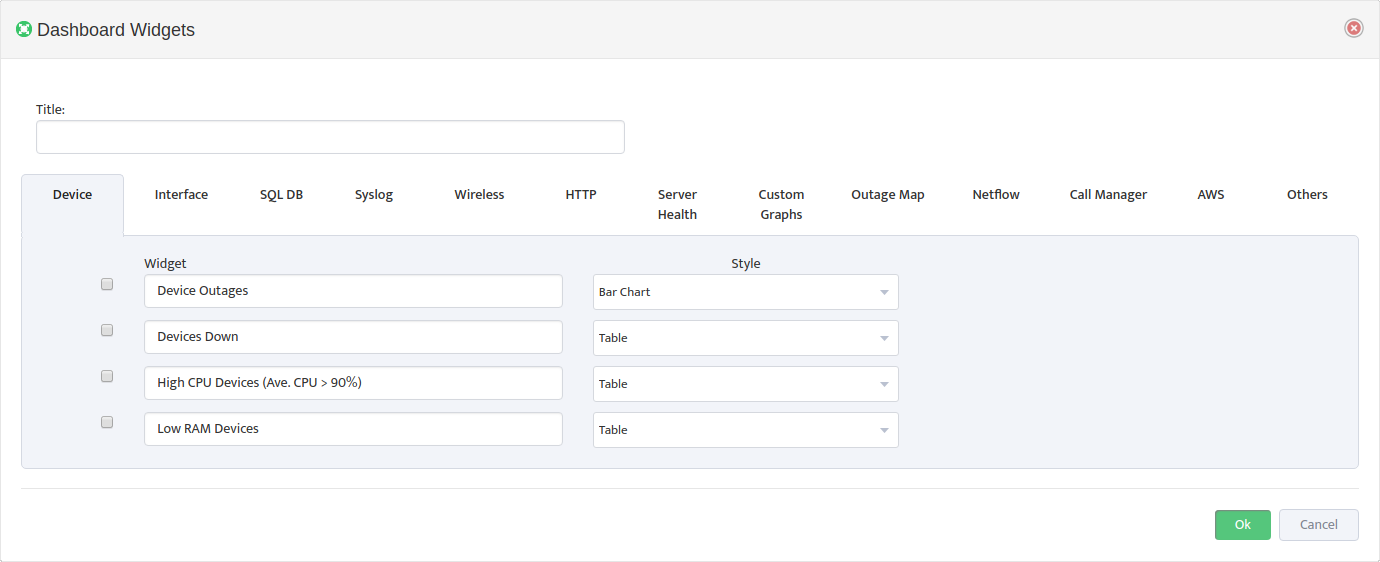
Task: Open the Bar Chart style dropdown
Action: click(x=746, y=292)
